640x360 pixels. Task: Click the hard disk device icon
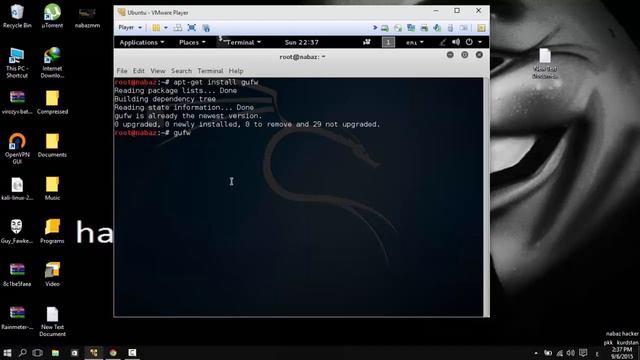click(385, 28)
